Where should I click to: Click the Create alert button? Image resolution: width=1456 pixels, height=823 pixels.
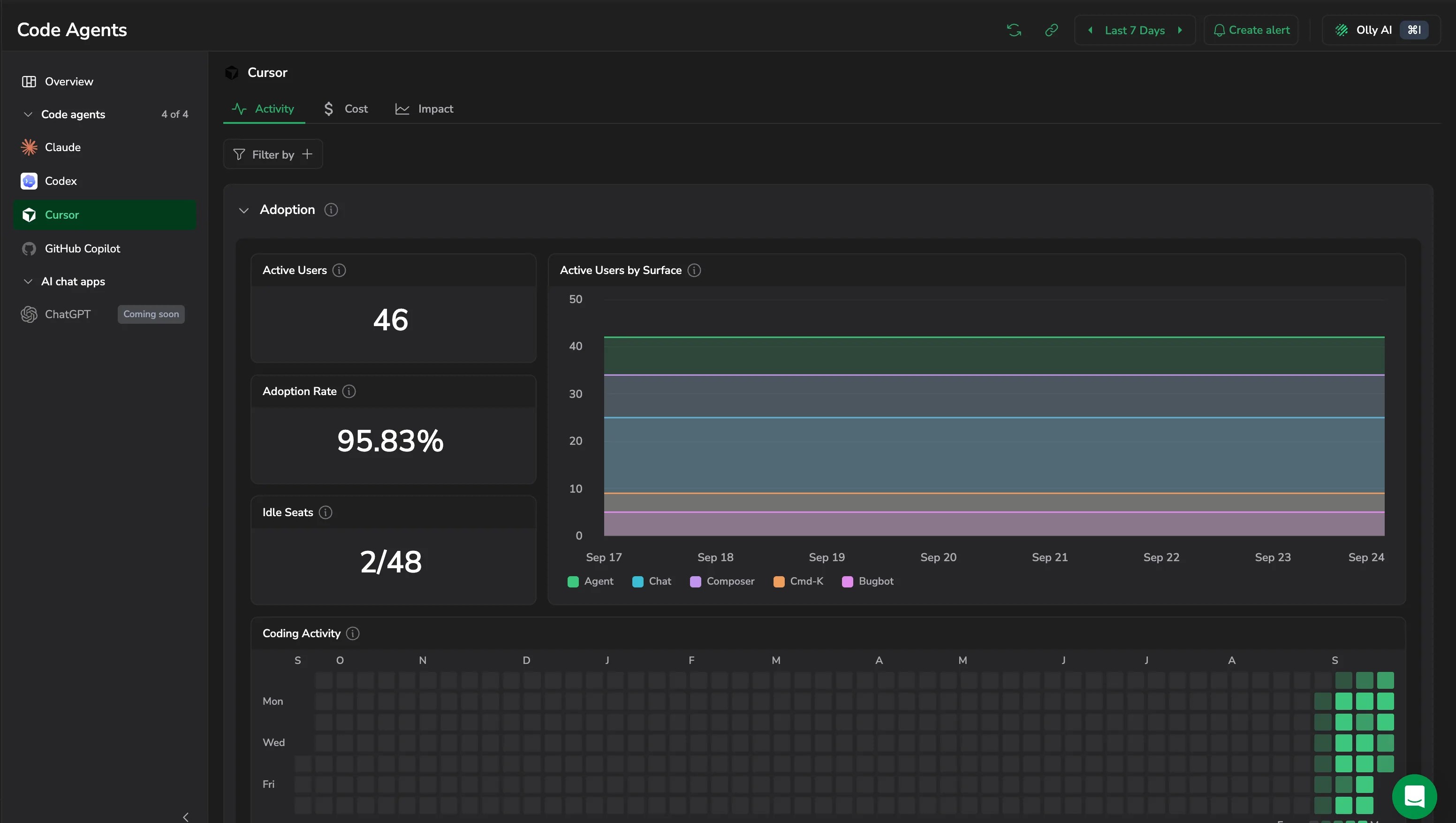[x=1251, y=30]
